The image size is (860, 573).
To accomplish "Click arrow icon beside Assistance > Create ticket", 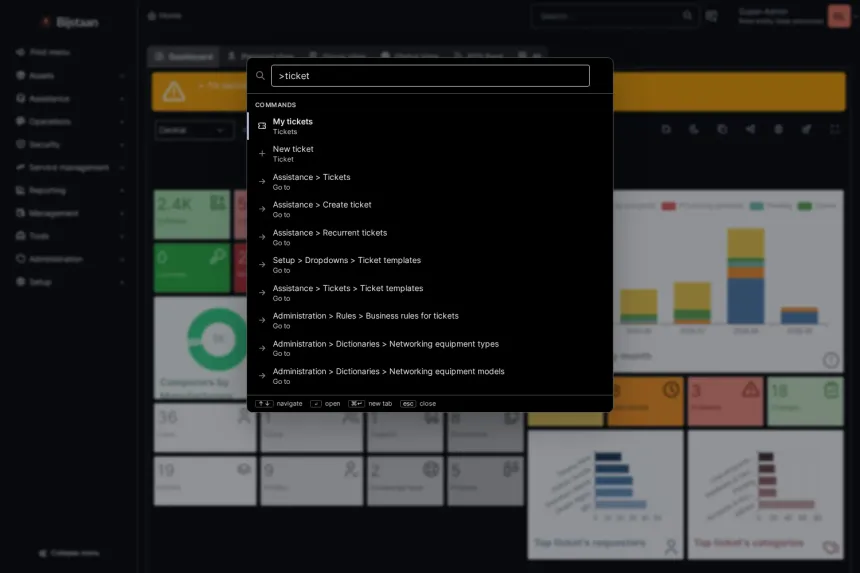I will click(x=262, y=209).
